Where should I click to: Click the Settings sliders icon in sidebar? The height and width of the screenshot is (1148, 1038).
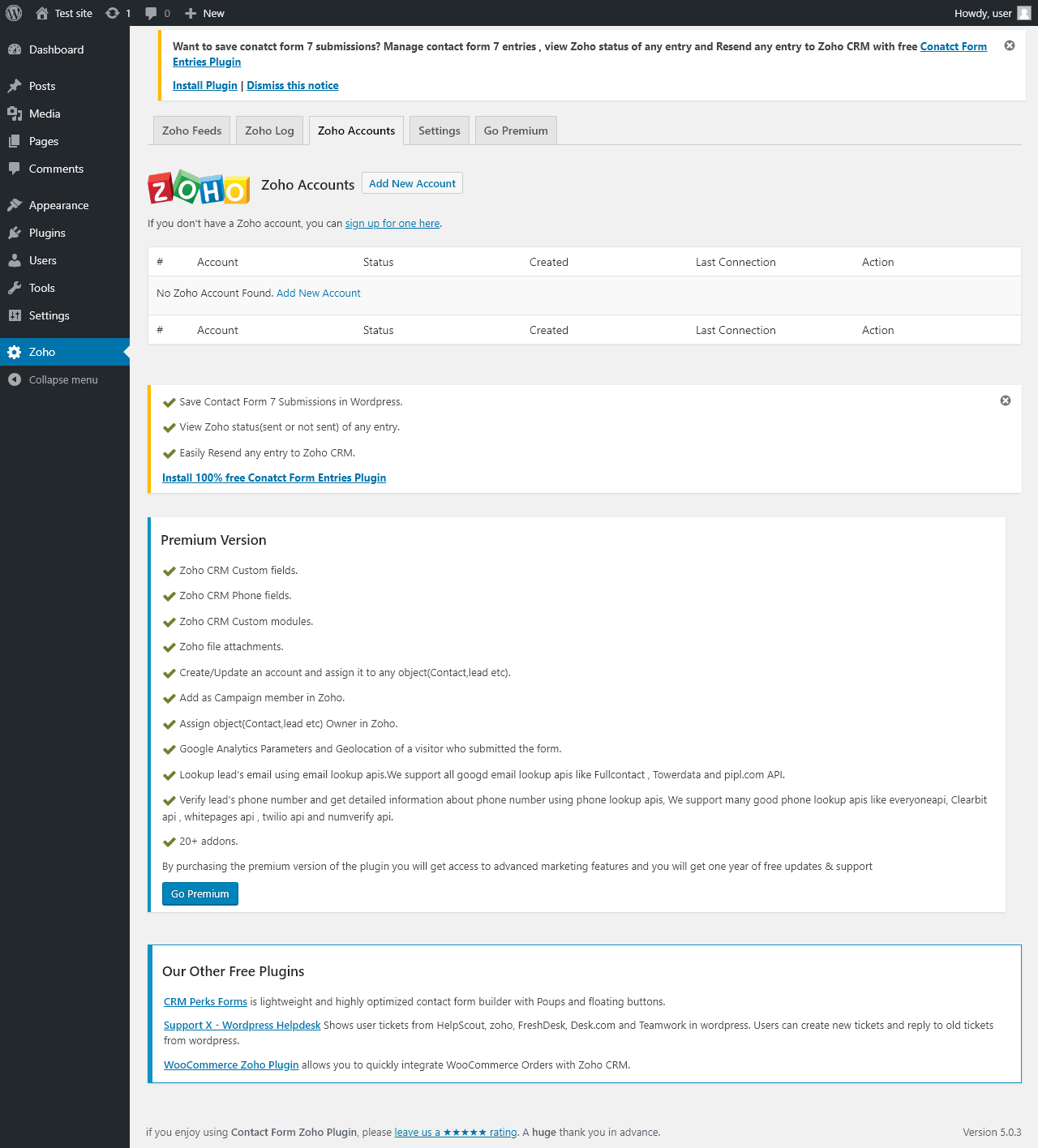[15, 315]
